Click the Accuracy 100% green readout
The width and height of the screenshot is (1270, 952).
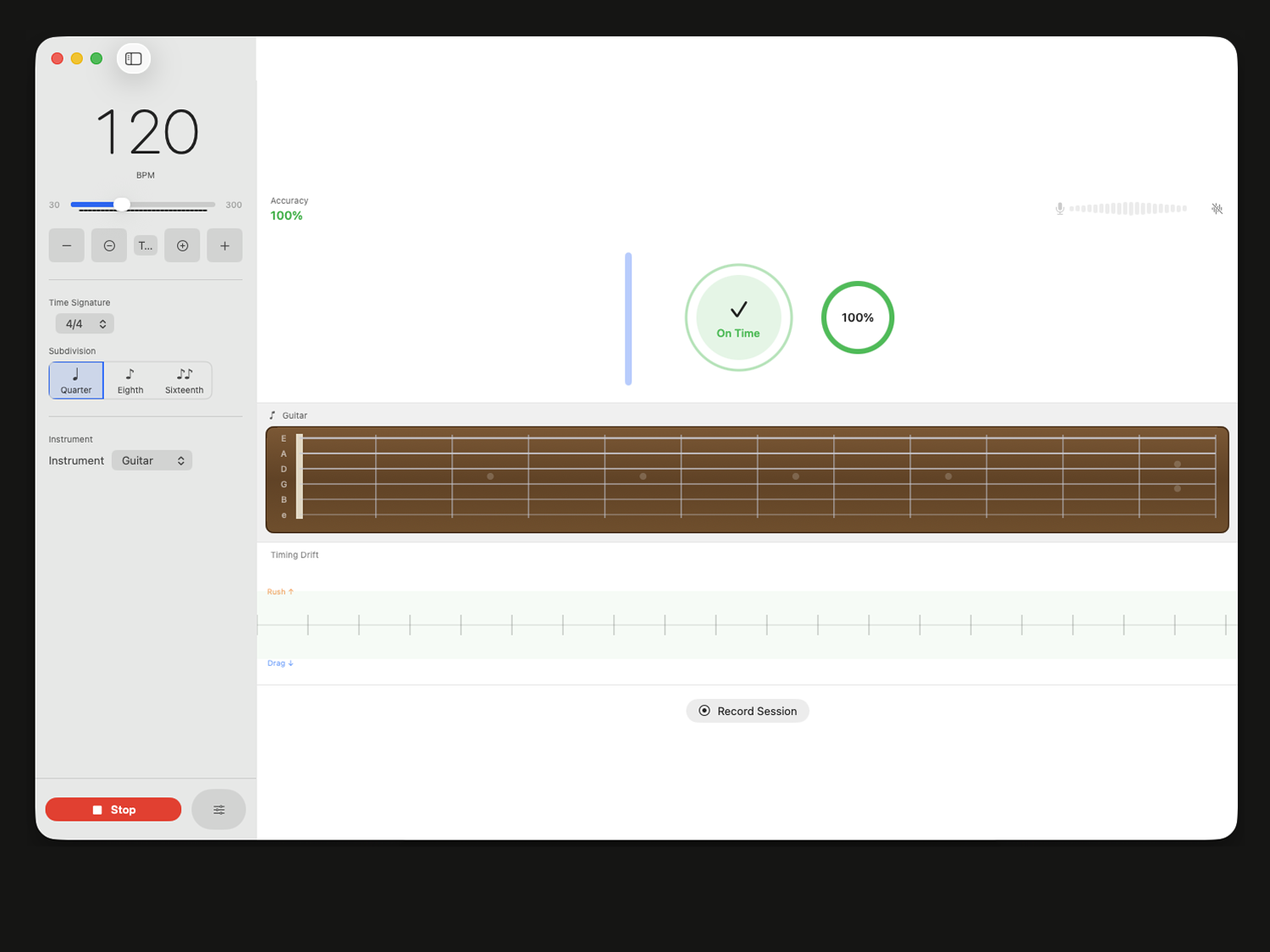pyautogui.click(x=286, y=216)
